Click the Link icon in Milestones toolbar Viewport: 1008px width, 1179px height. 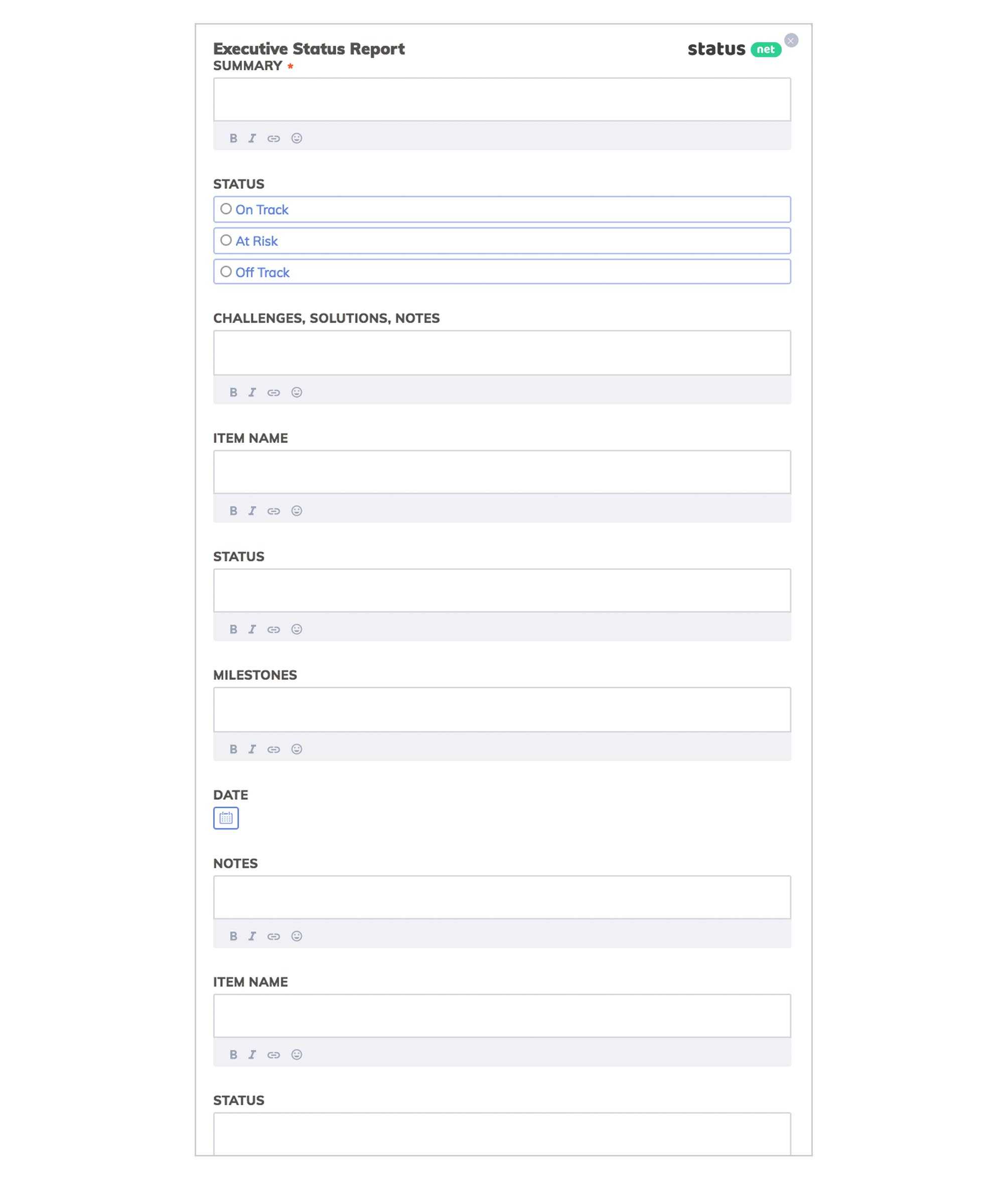pyautogui.click(x=273, y=748)
